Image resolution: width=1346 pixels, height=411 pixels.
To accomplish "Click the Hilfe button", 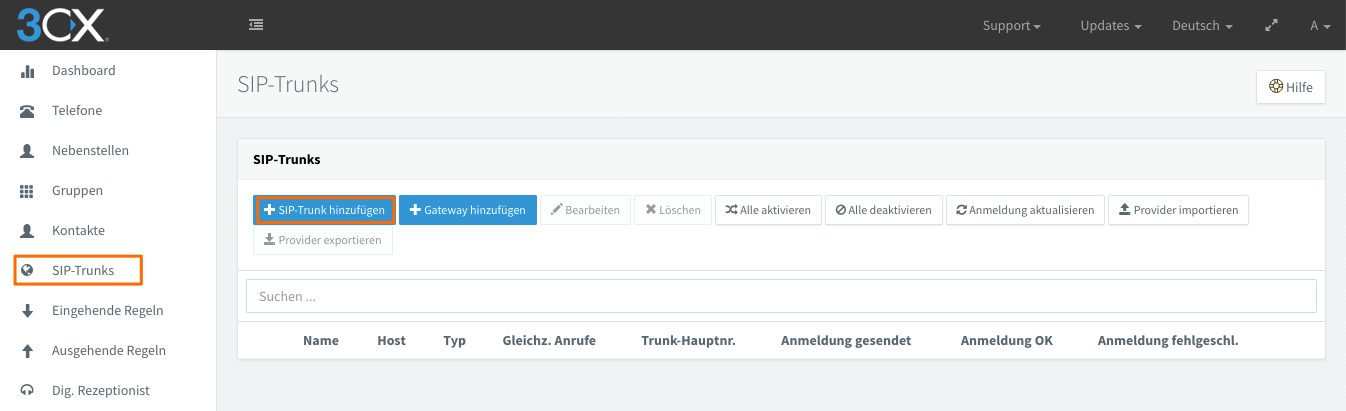I will tap(1291, 87).
